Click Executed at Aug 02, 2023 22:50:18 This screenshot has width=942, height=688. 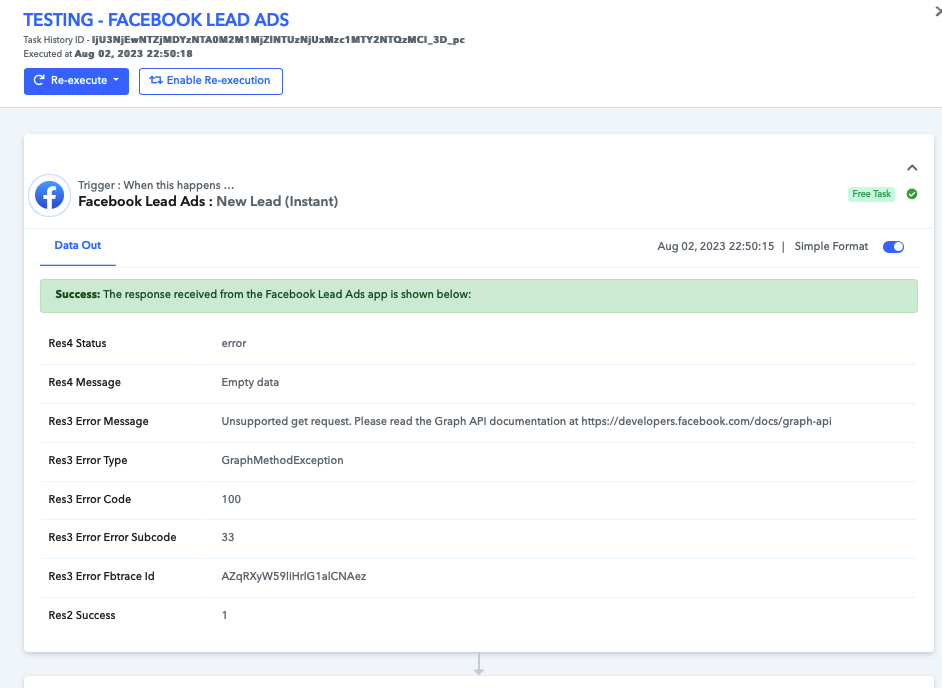[108, 53]
